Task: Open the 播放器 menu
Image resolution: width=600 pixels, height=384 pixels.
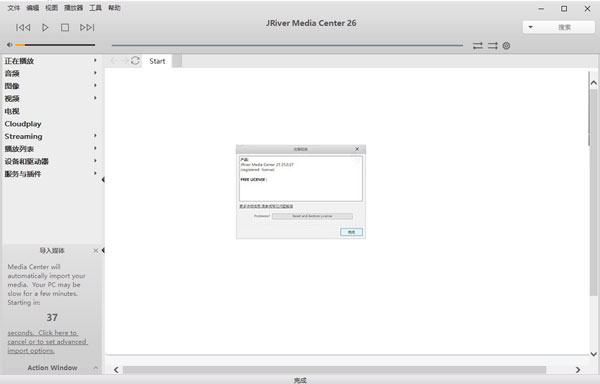Action: pos(73,8)
